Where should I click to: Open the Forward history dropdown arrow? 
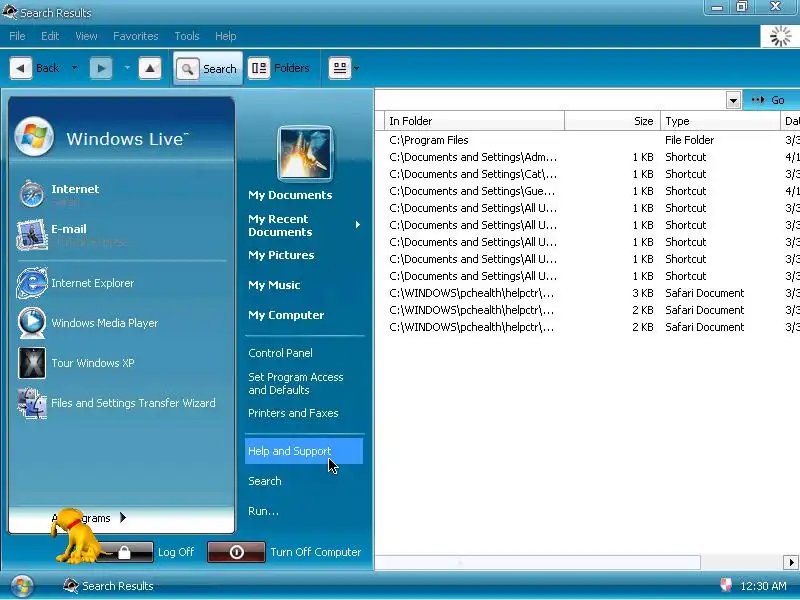(x=127, y=67)
